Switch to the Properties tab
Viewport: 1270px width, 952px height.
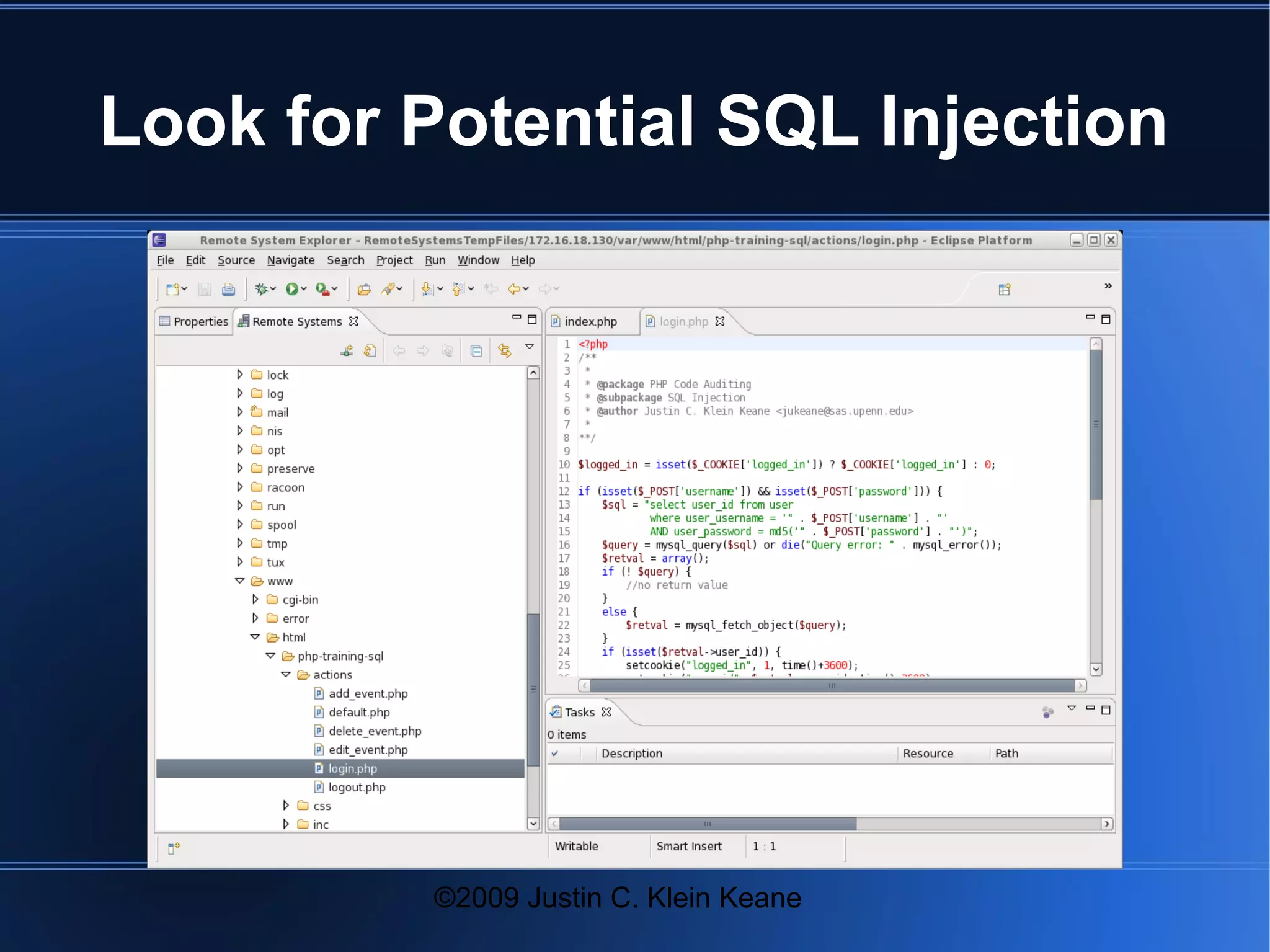click(x=194, y=321)
